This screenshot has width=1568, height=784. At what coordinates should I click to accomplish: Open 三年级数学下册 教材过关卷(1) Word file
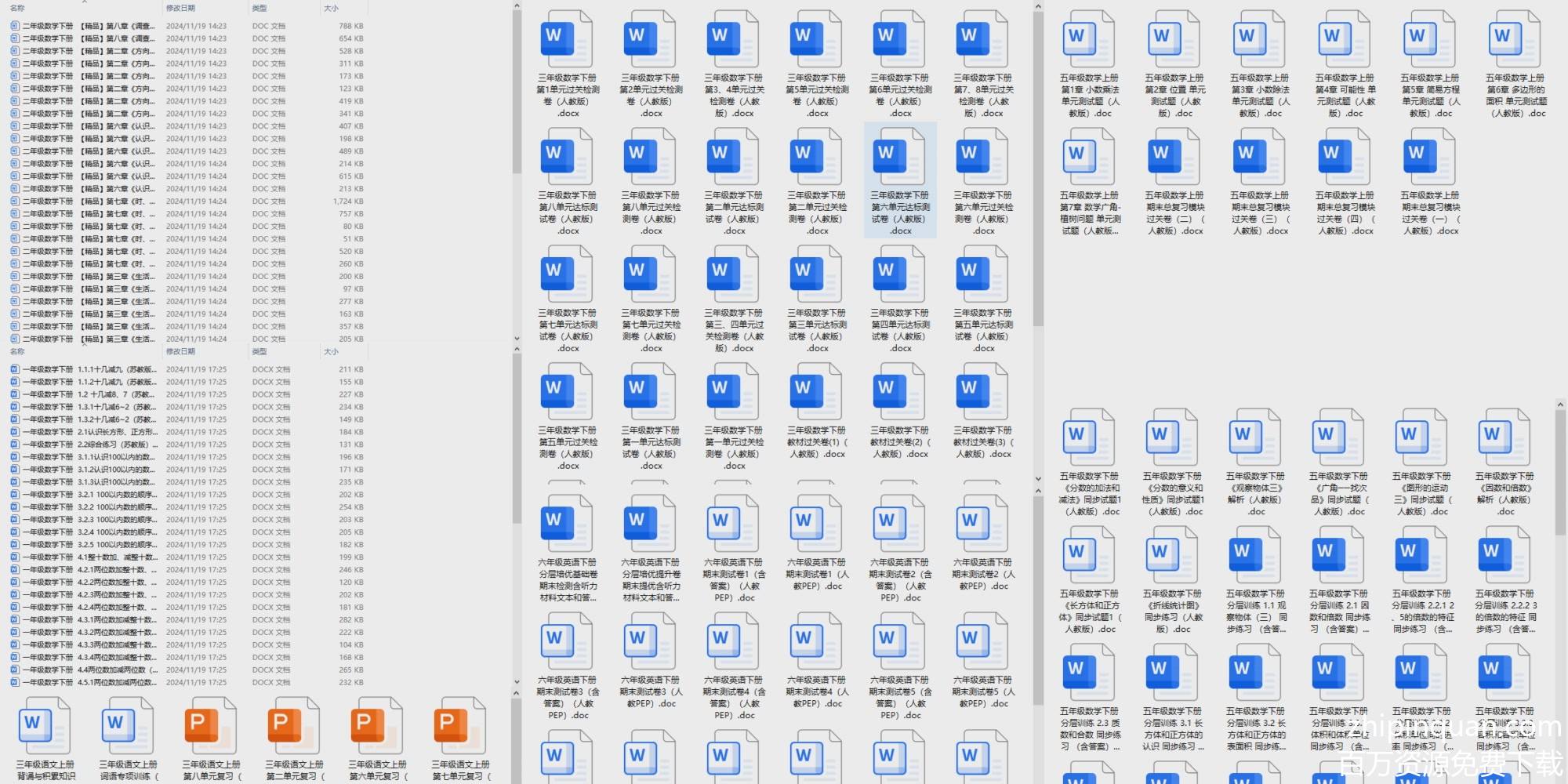click(817, 392)
